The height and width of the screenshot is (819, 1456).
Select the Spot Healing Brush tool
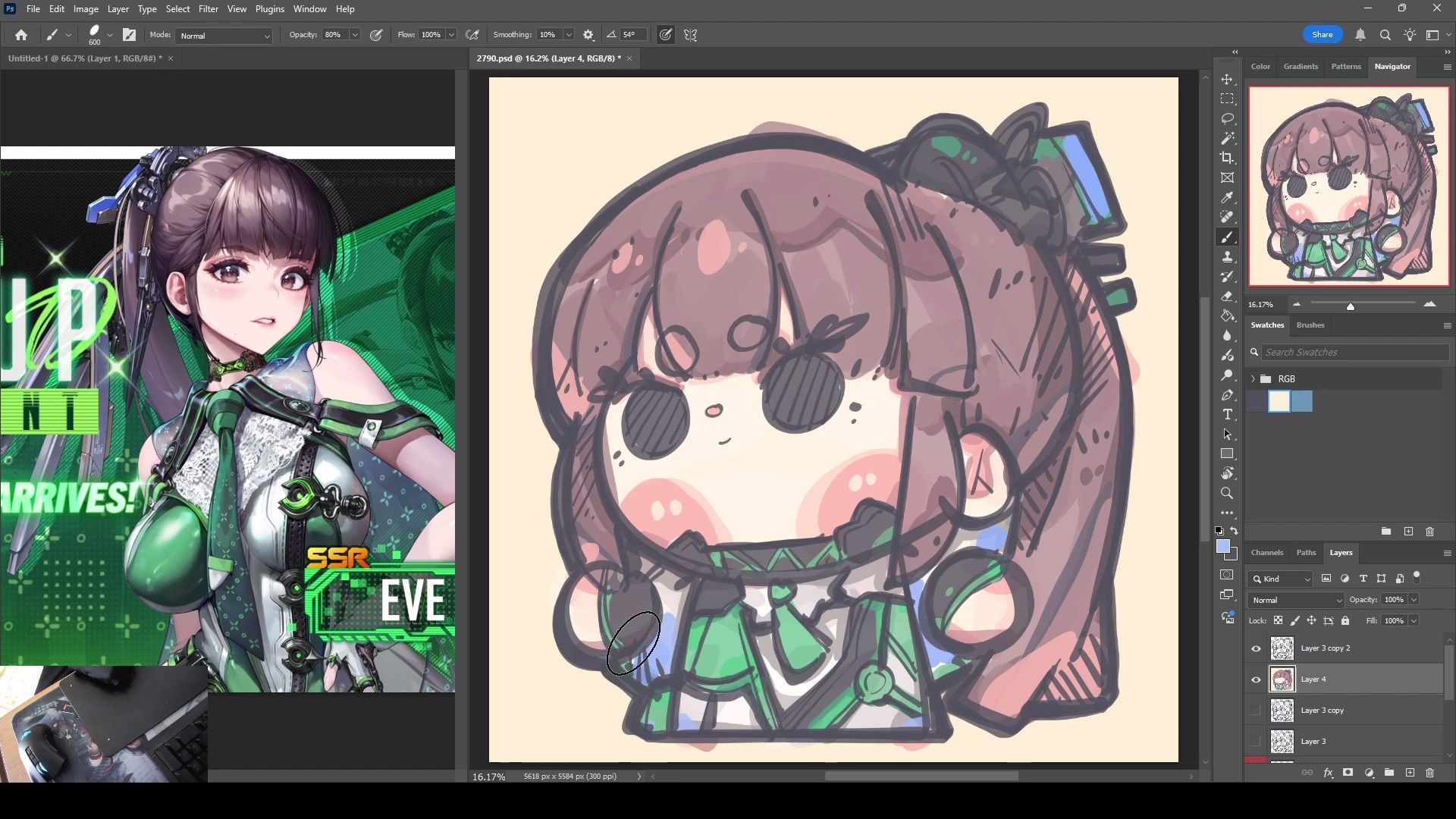coord(1227,218)
